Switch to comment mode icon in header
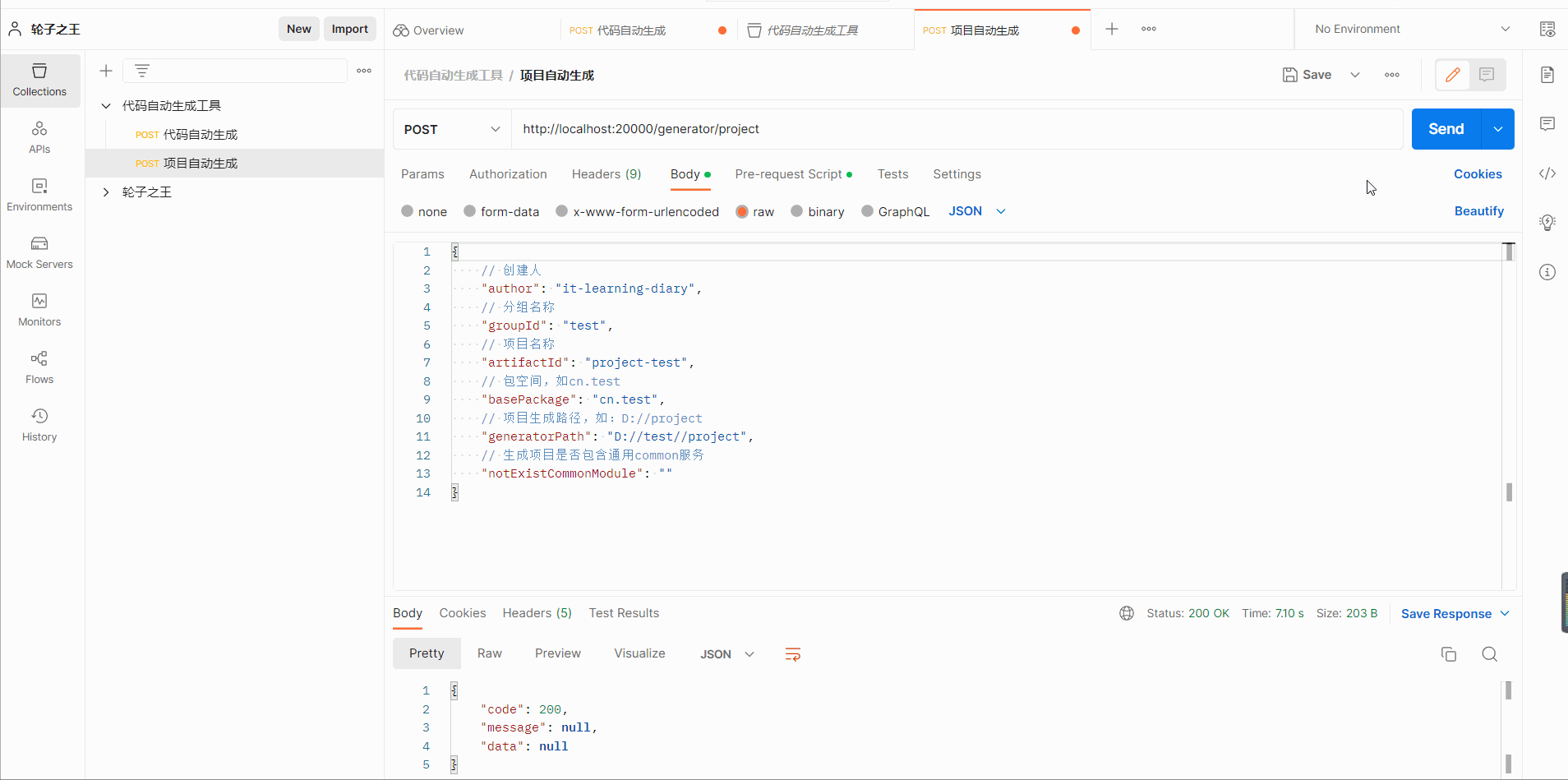 point(1487,75)
